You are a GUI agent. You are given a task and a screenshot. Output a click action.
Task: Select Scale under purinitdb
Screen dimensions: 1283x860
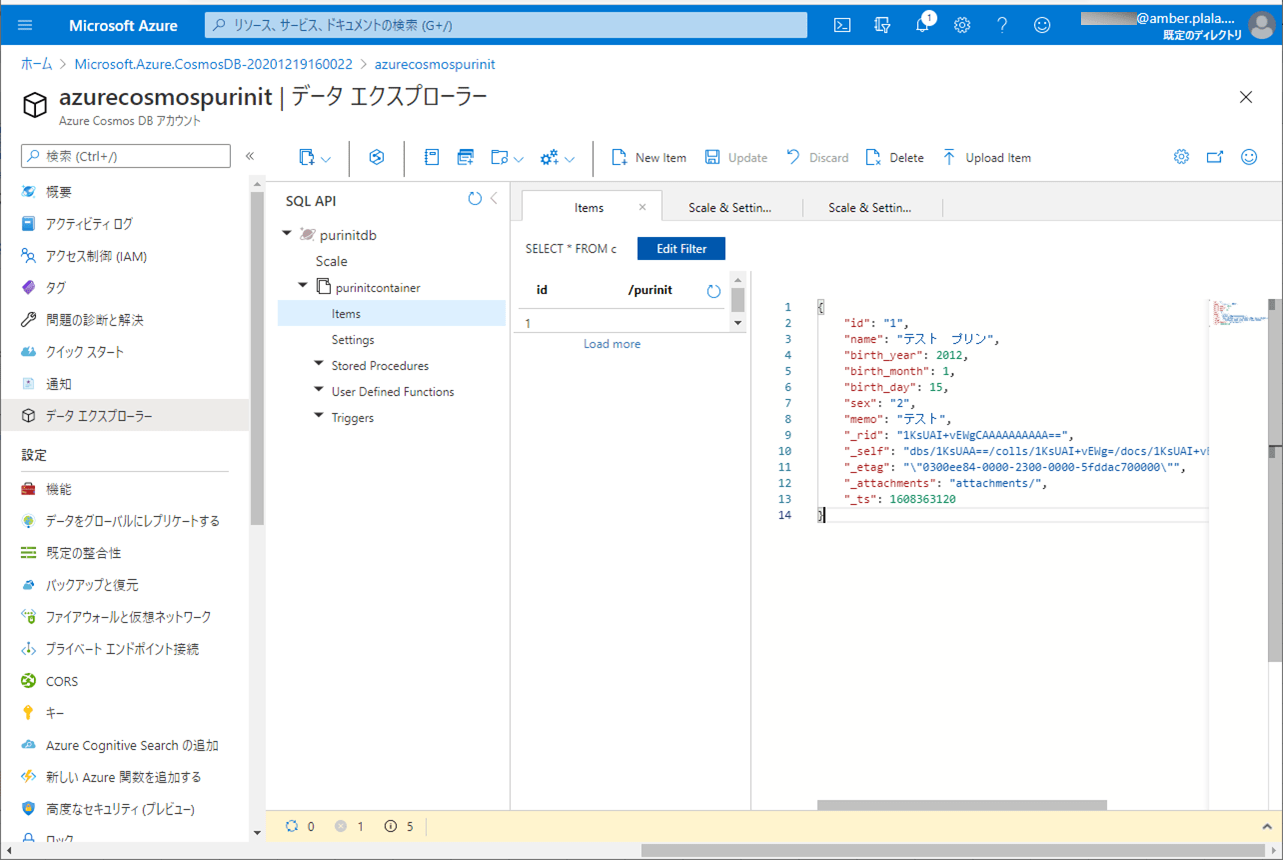coord(331,261)
